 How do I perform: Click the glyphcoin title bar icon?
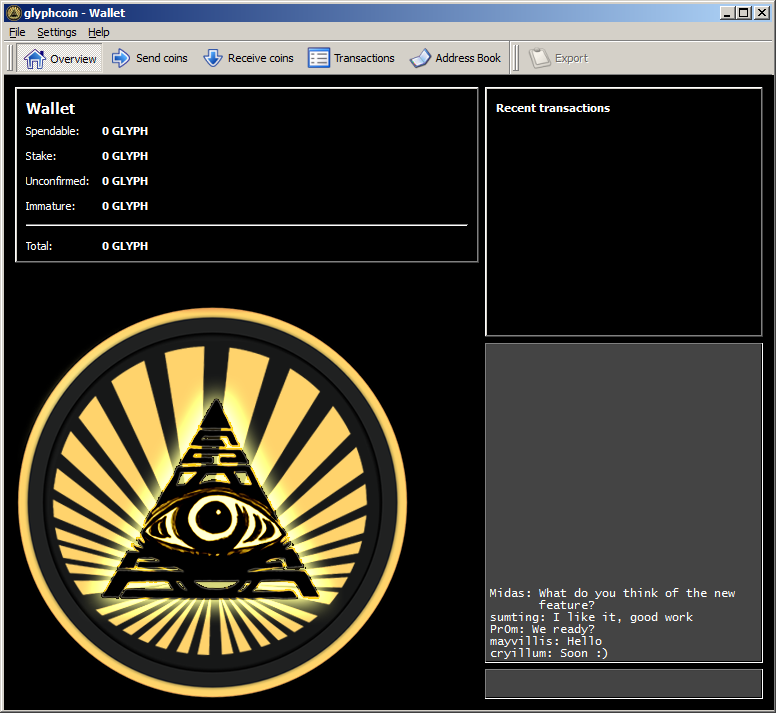(x=14, y=13)
